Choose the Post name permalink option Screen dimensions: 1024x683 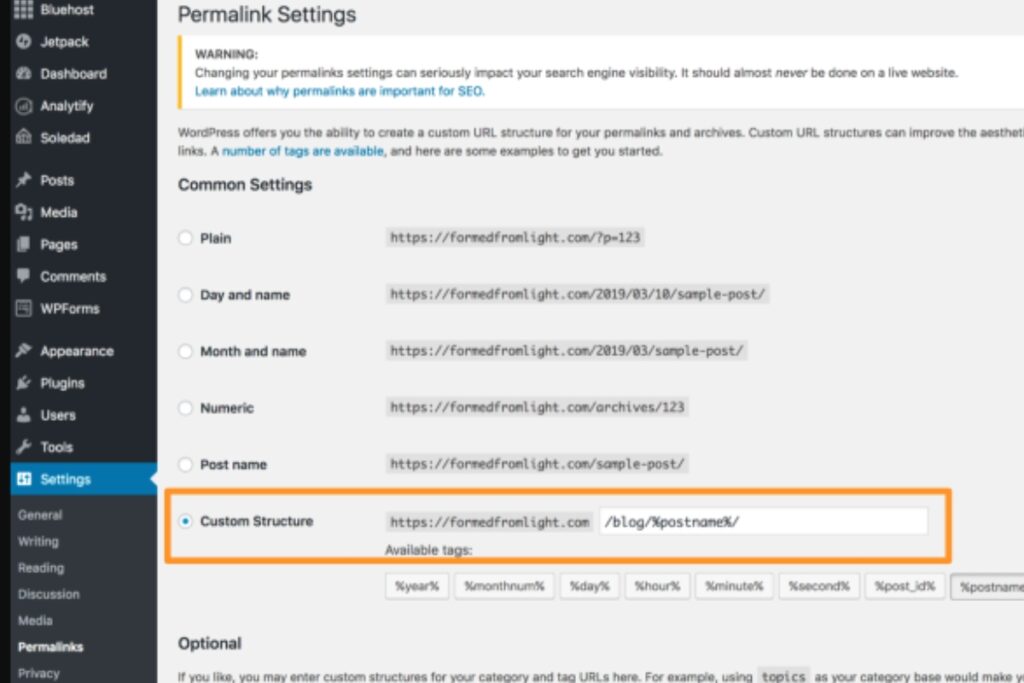[185, 464]
